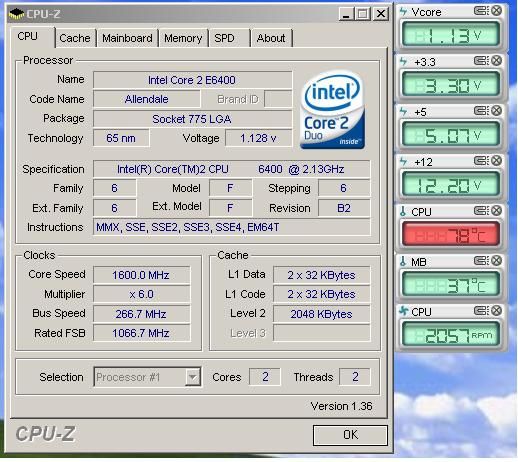
Task: Click the lightning icon beside +5
Action: [403, 111]
